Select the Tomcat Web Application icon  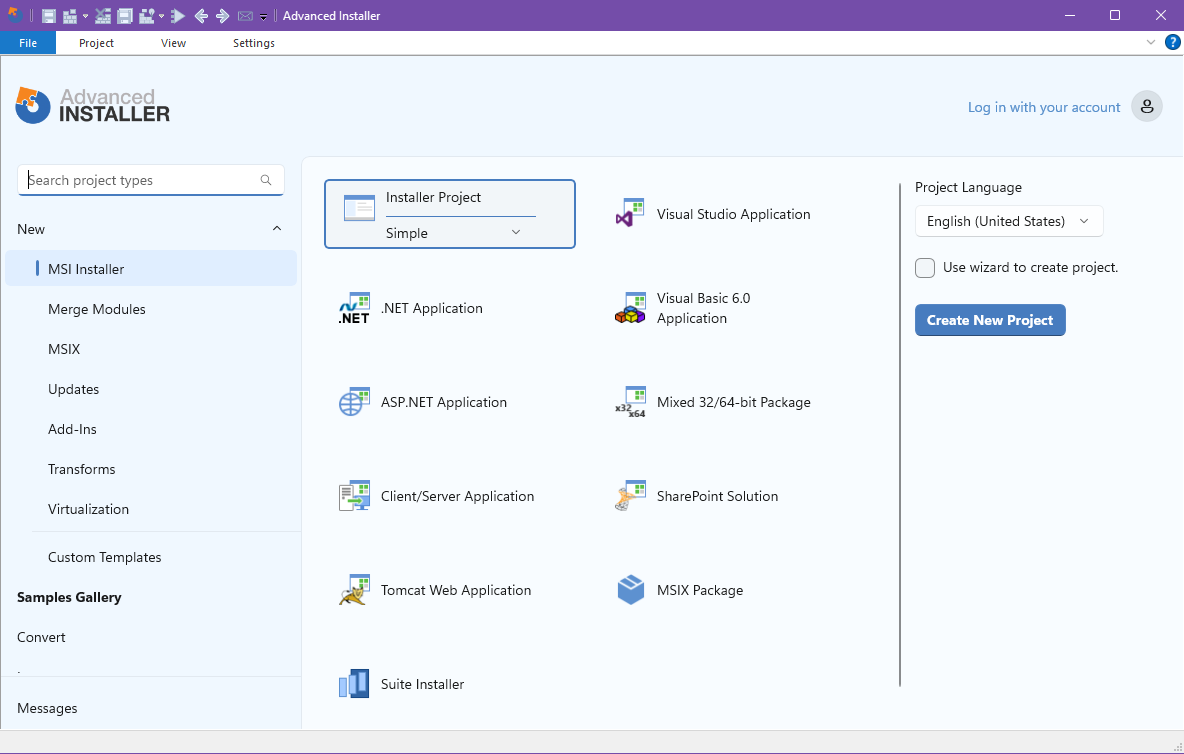[354, 590]
